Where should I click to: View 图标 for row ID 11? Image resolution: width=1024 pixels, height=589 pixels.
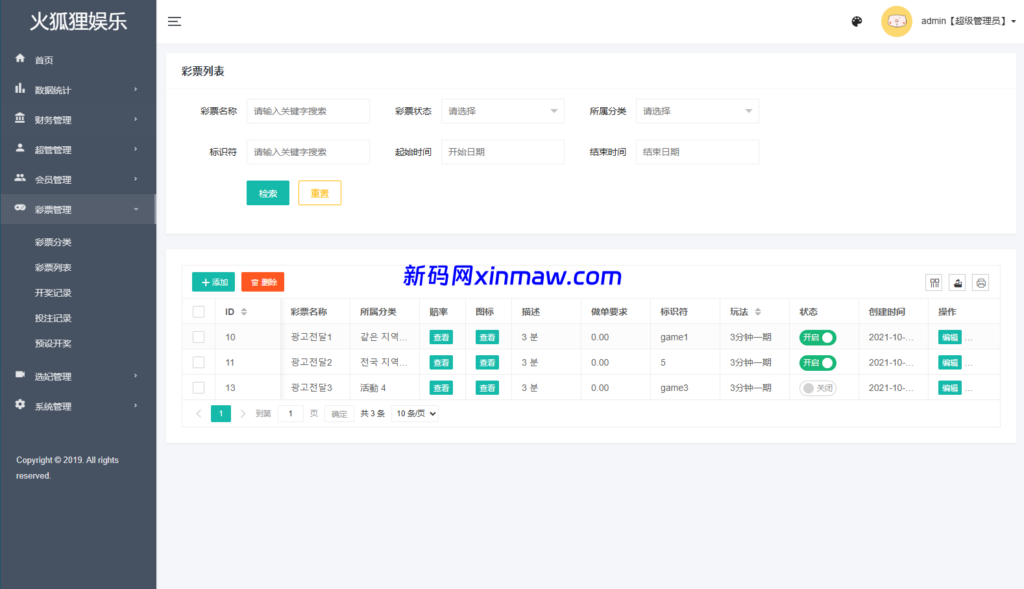coord(487,362)
